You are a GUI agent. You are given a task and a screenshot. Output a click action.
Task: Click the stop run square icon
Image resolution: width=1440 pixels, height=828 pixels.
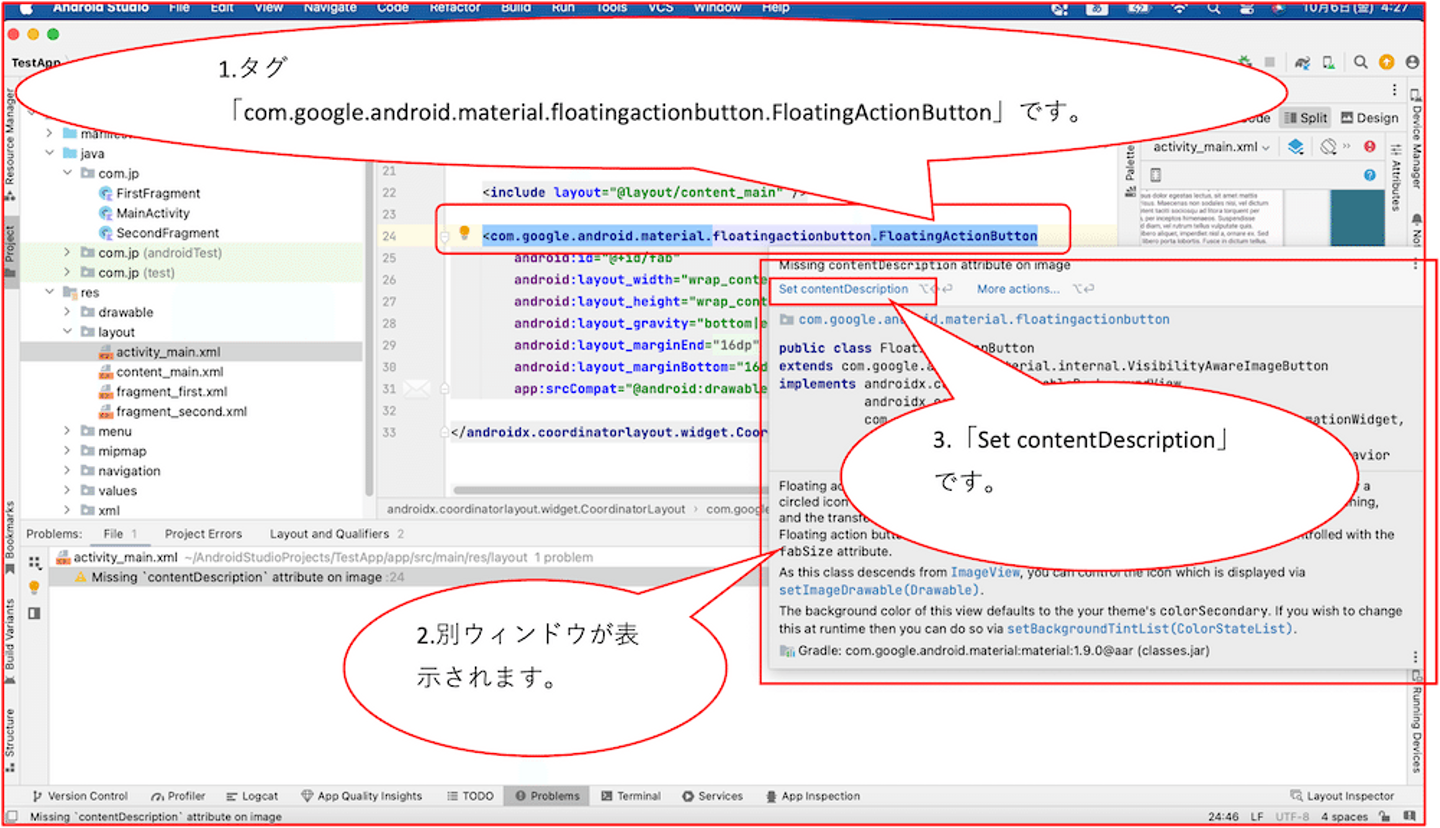point(1269,62)
